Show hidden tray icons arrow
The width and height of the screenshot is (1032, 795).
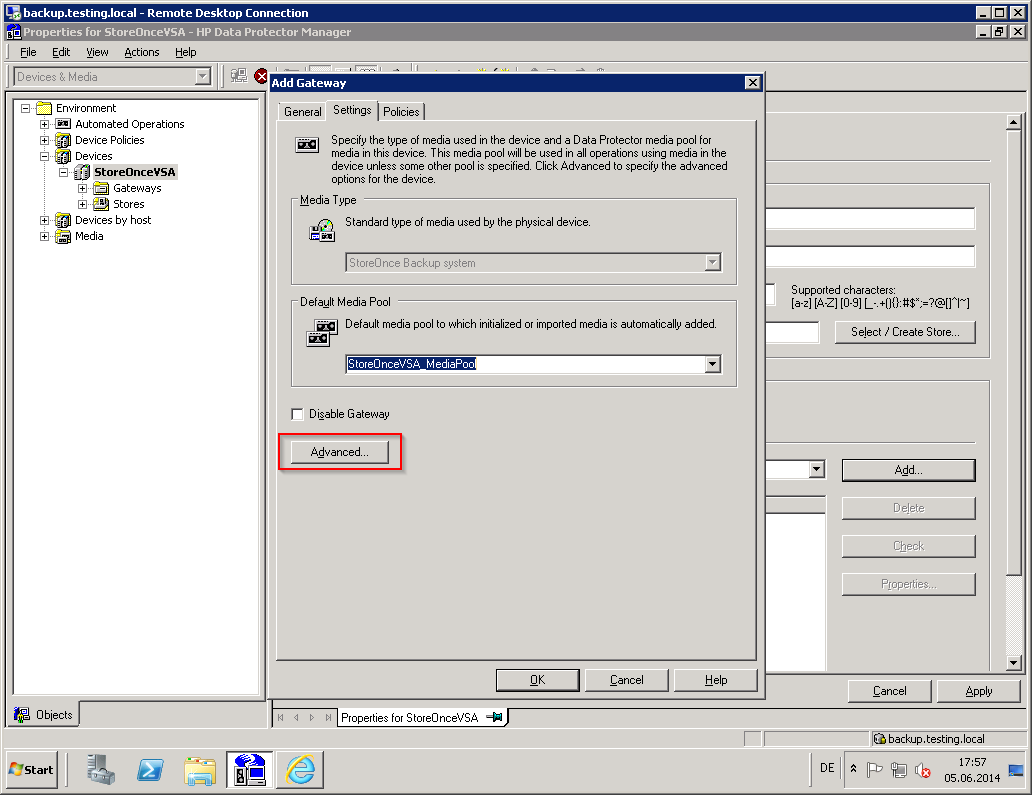pos(853,769)
